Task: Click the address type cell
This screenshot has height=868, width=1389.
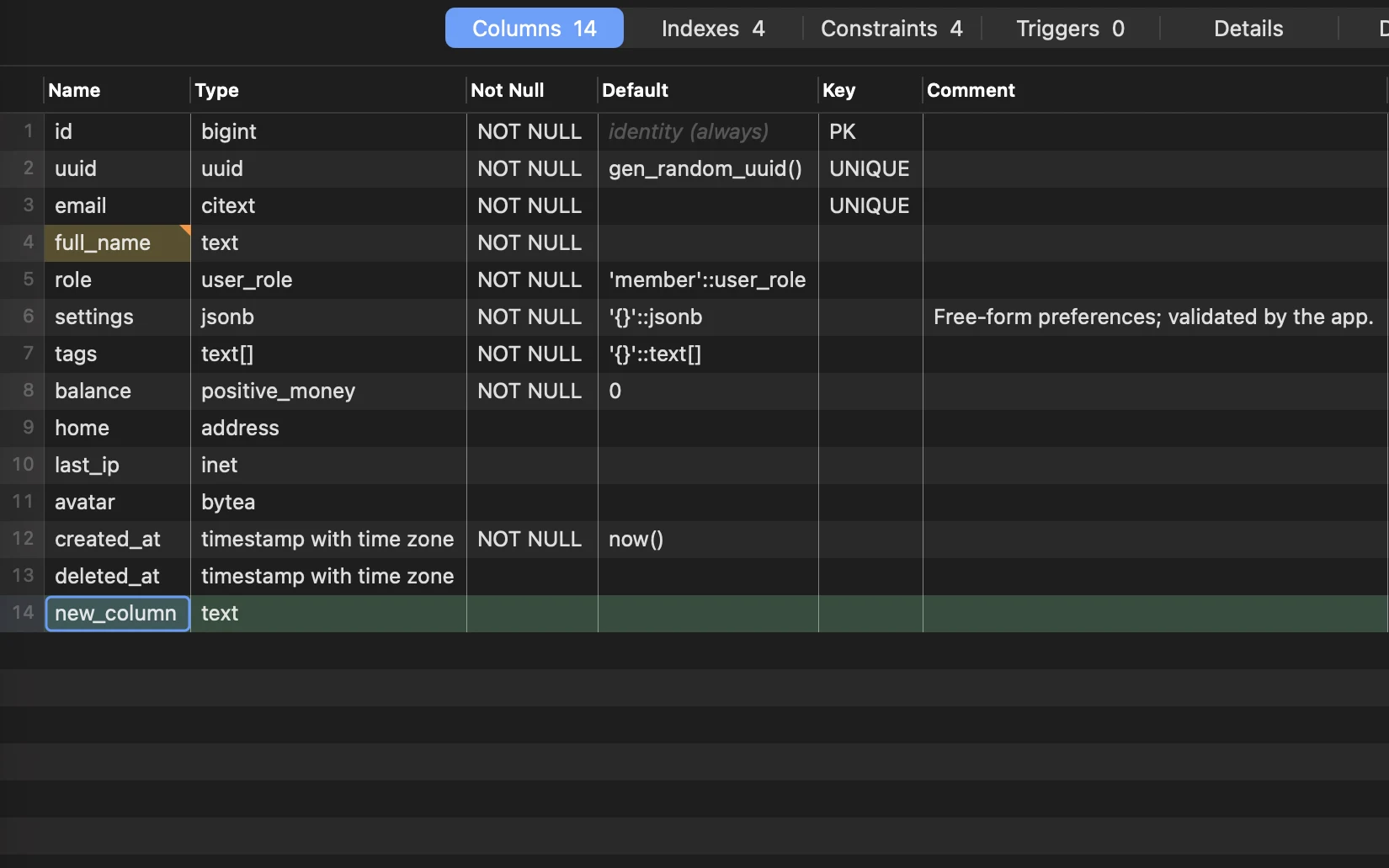Action: (x=328, y=428)
